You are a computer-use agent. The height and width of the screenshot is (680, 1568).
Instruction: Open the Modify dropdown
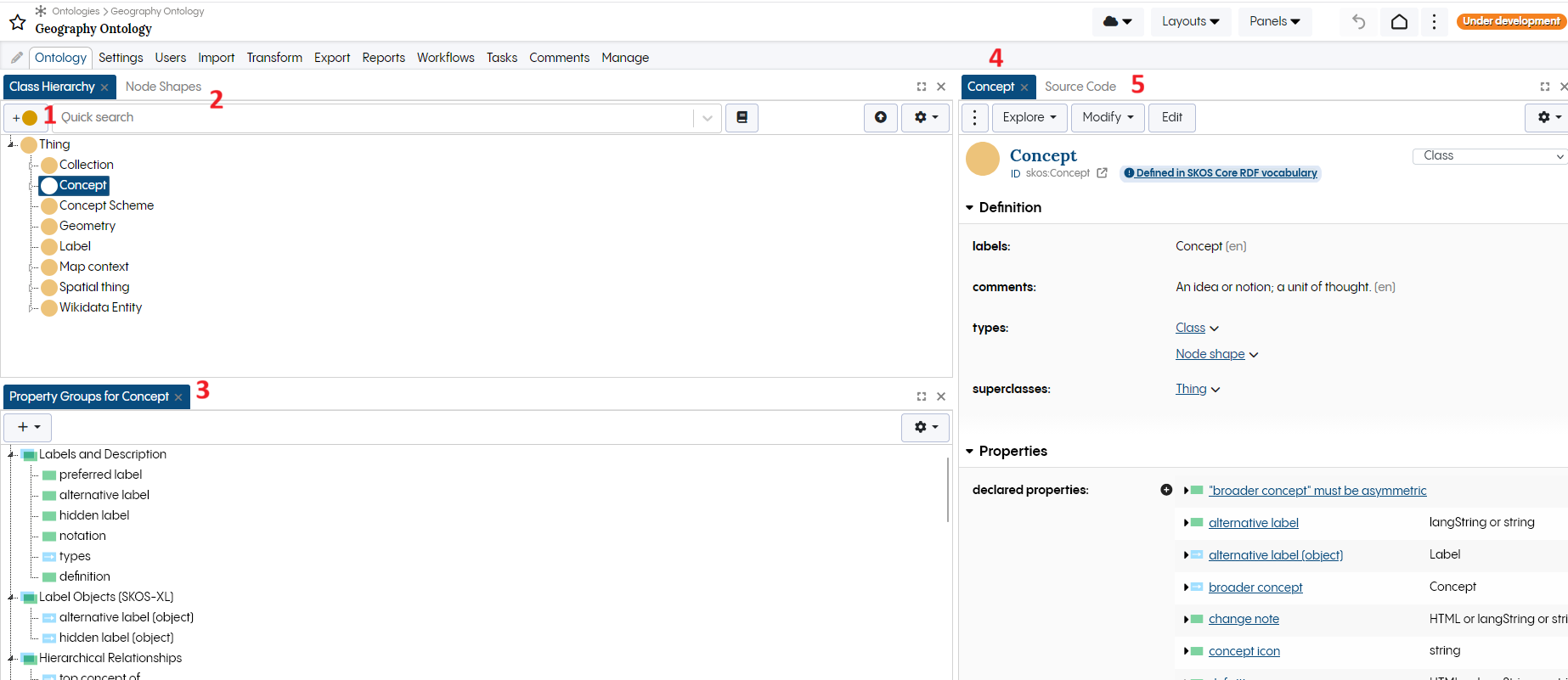tap(1108, 117)
